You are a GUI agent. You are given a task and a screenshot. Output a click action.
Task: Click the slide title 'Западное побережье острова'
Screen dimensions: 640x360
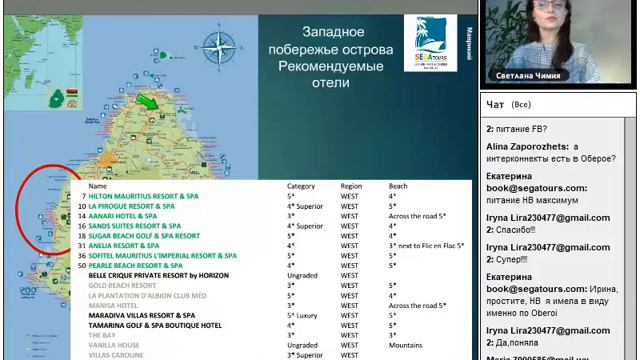point(331,41)
